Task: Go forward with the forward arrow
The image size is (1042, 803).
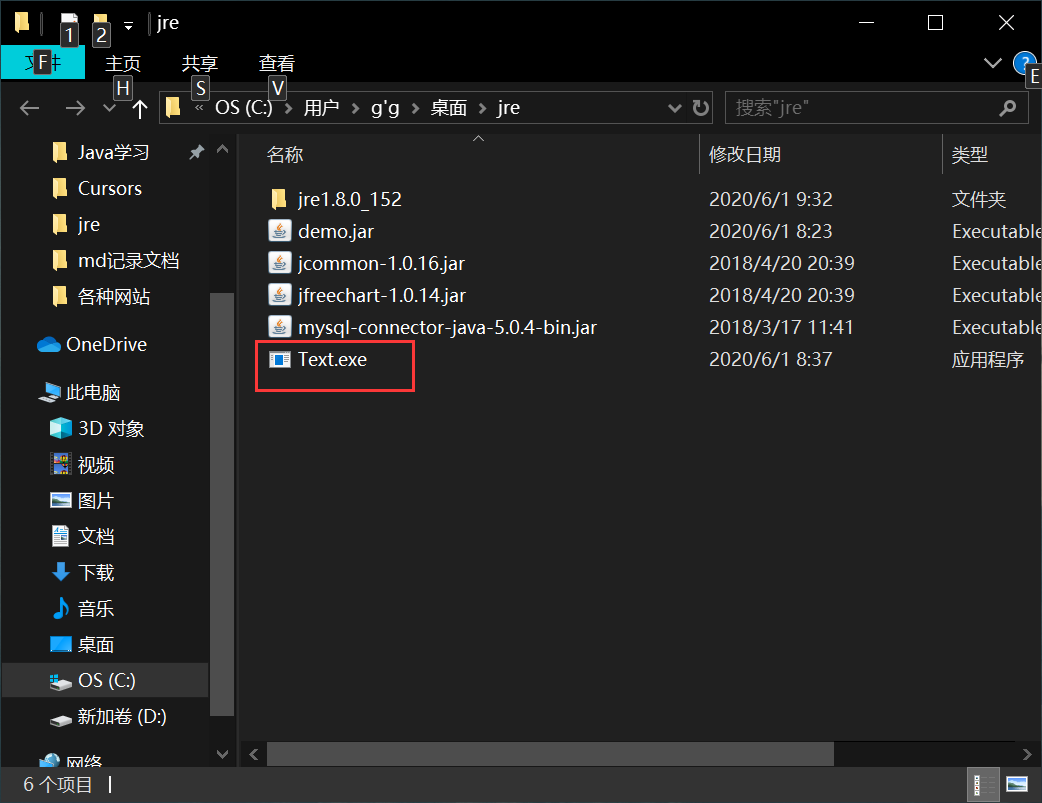Action: [x=75, y=108]
